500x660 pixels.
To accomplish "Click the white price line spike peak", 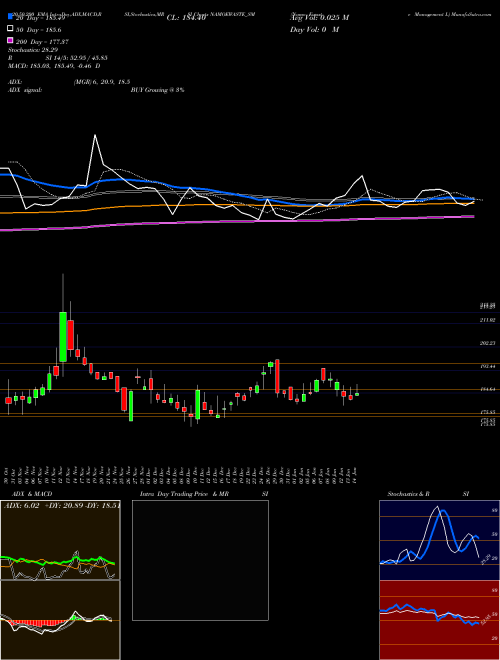I will pyautogui.click(x=95, y=135).
